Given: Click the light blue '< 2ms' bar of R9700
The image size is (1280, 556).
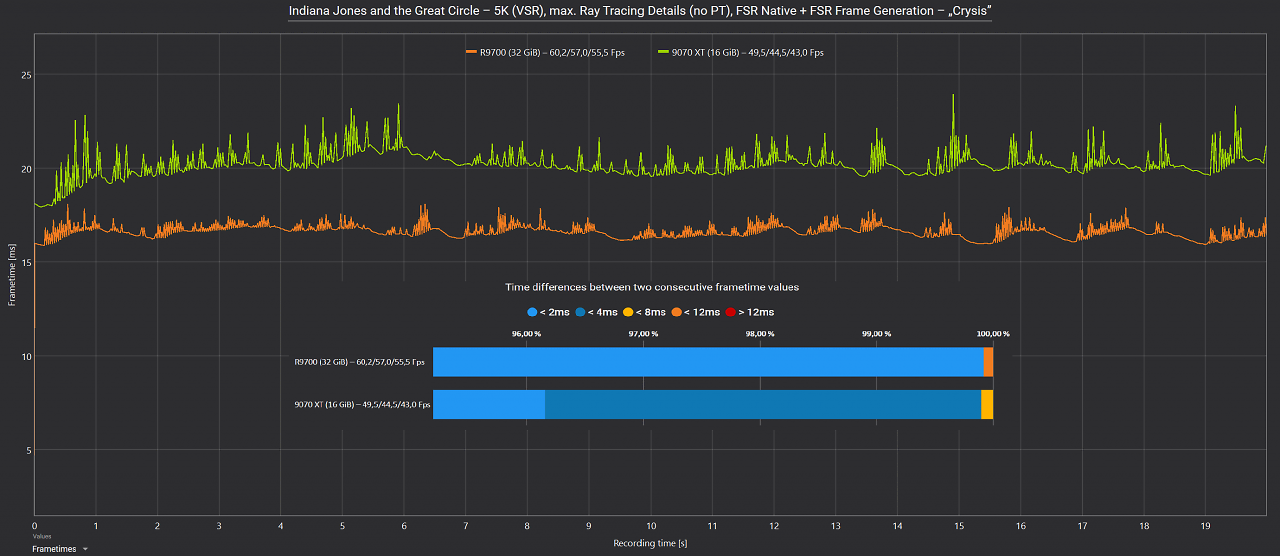Looking at the screenshot, I should click(x=708, y=362).
